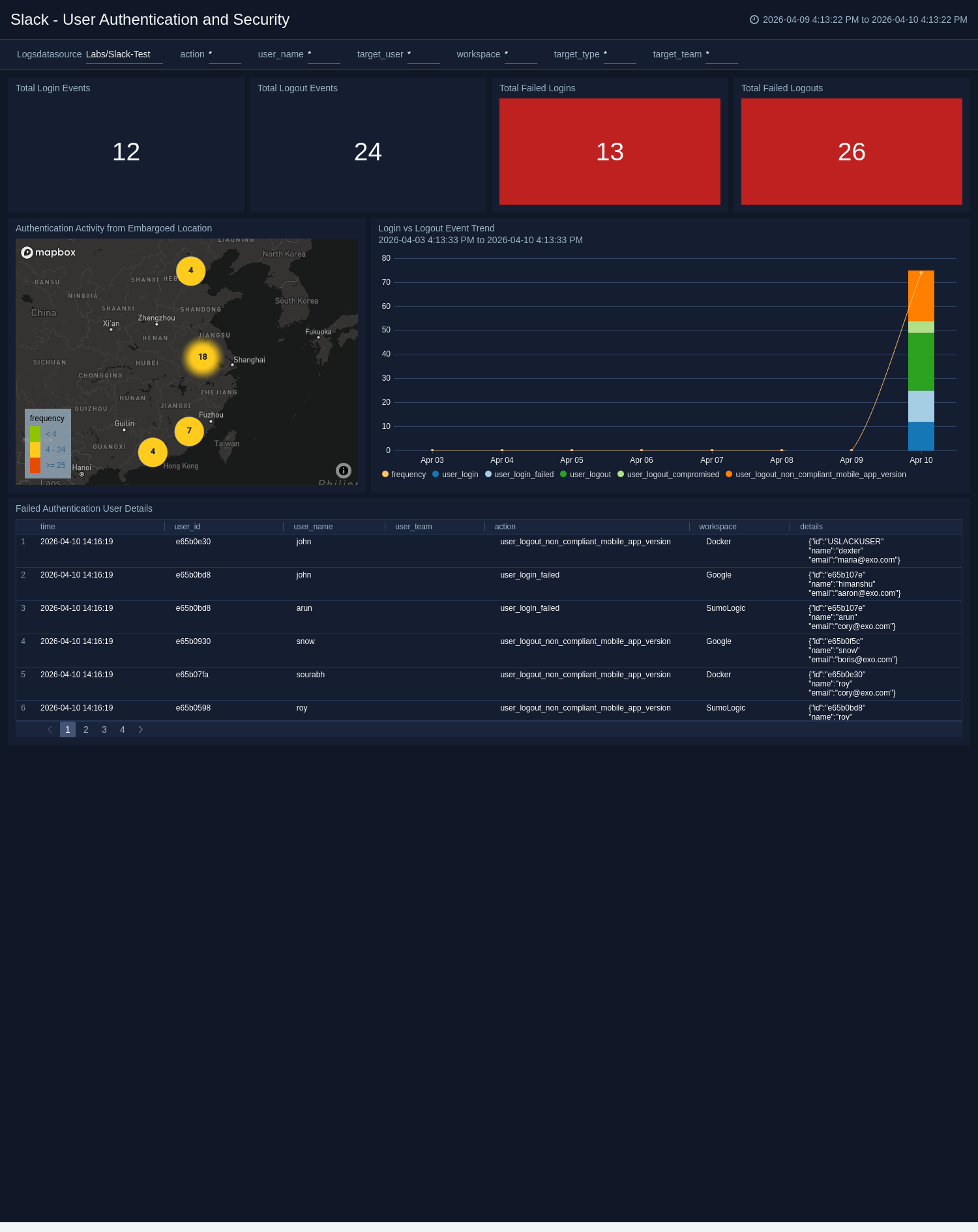Viewport: 978px width, 1232px height.
Task: Go to previous page of table
Action: coord(50,729)
